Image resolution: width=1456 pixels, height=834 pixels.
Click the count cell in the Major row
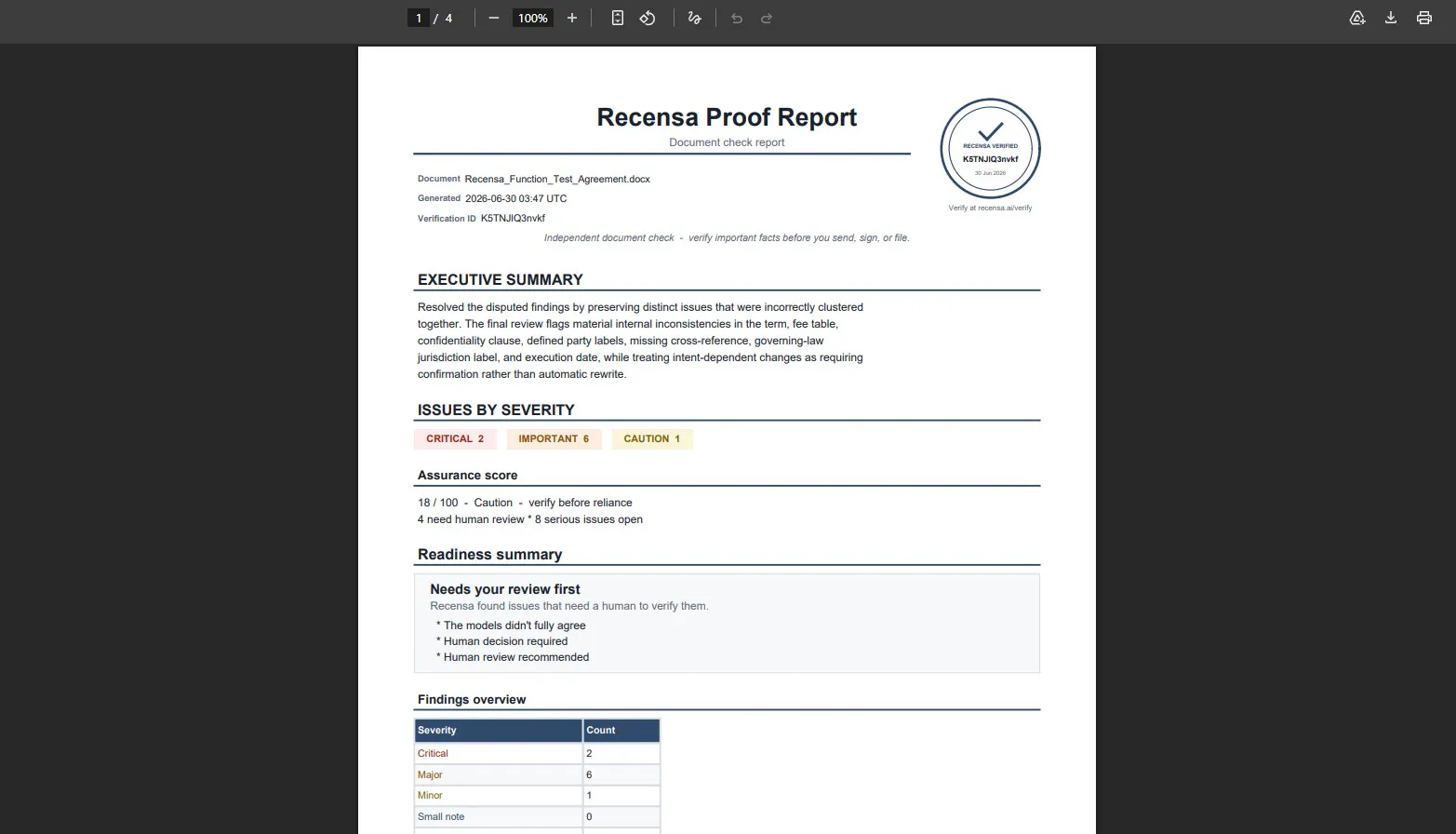[x=621, y=774]
